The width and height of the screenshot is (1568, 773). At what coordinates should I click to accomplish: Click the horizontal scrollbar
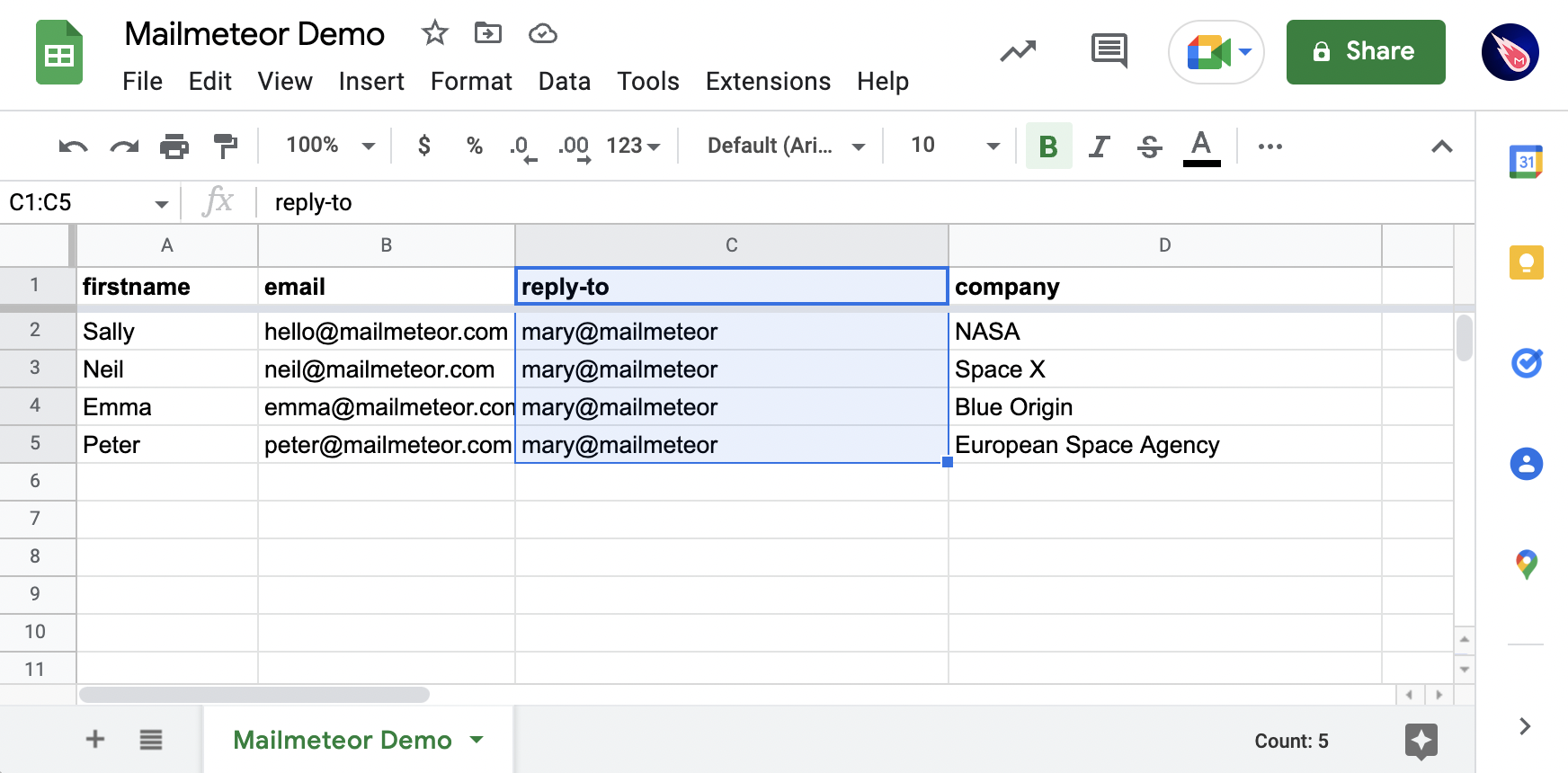254,695
